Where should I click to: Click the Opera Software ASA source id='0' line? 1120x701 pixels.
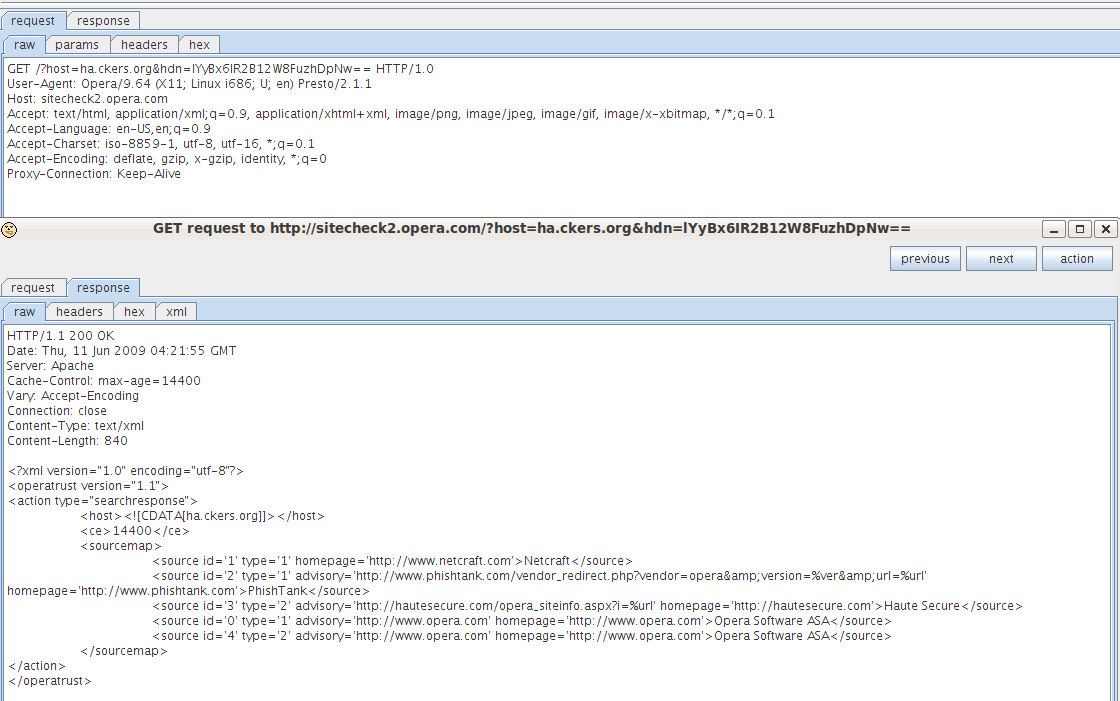point(521,620)
